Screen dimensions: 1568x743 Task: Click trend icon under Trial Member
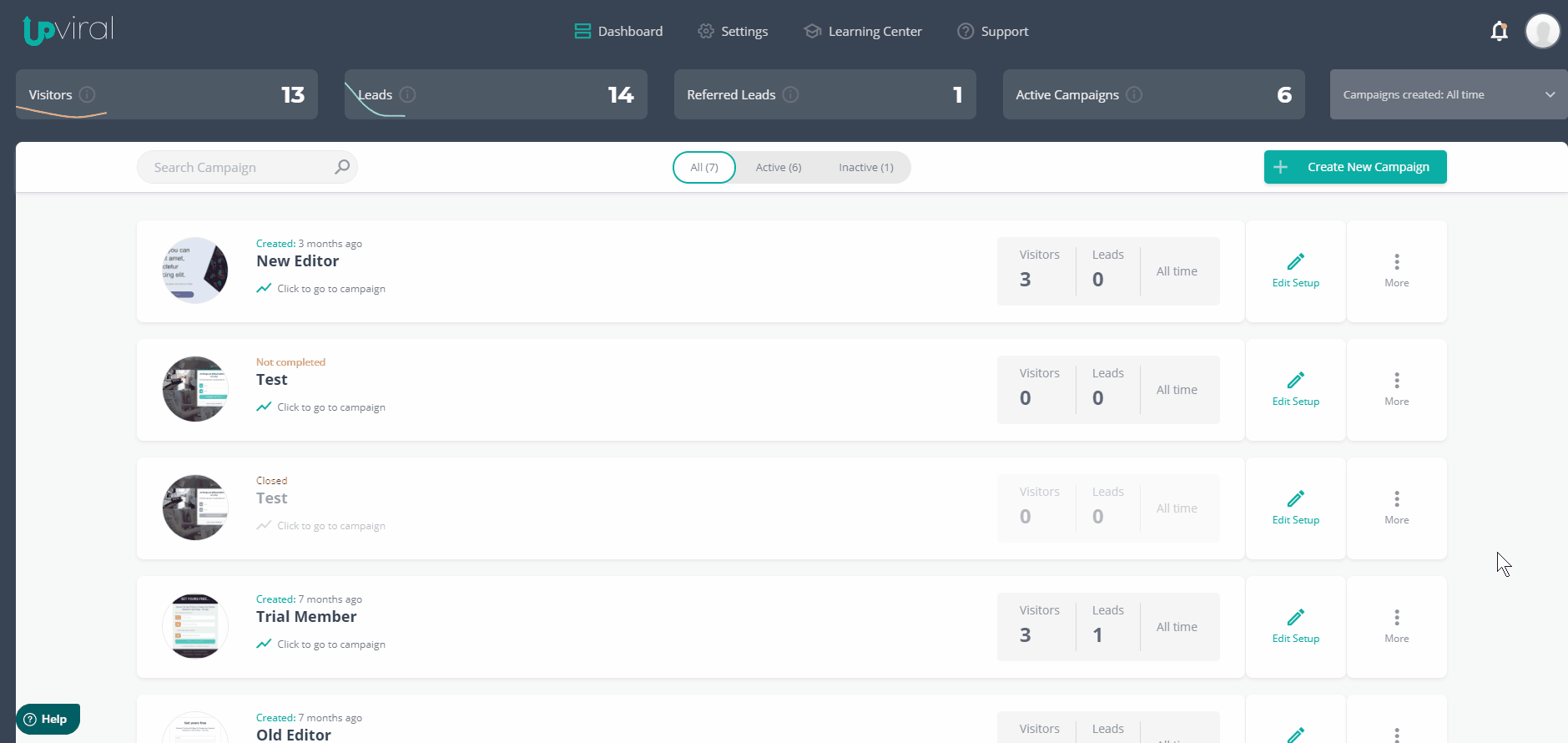pyautogui.click(x=264, y=644)
